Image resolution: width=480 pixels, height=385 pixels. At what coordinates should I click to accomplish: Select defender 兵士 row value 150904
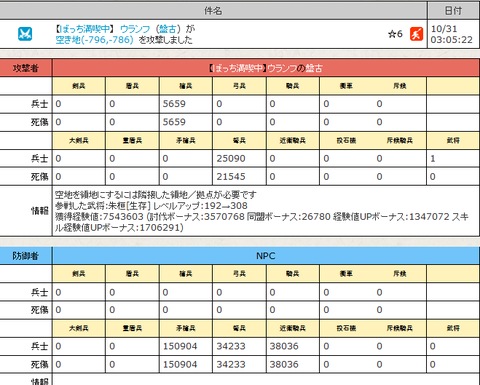(x=180, y=346)
